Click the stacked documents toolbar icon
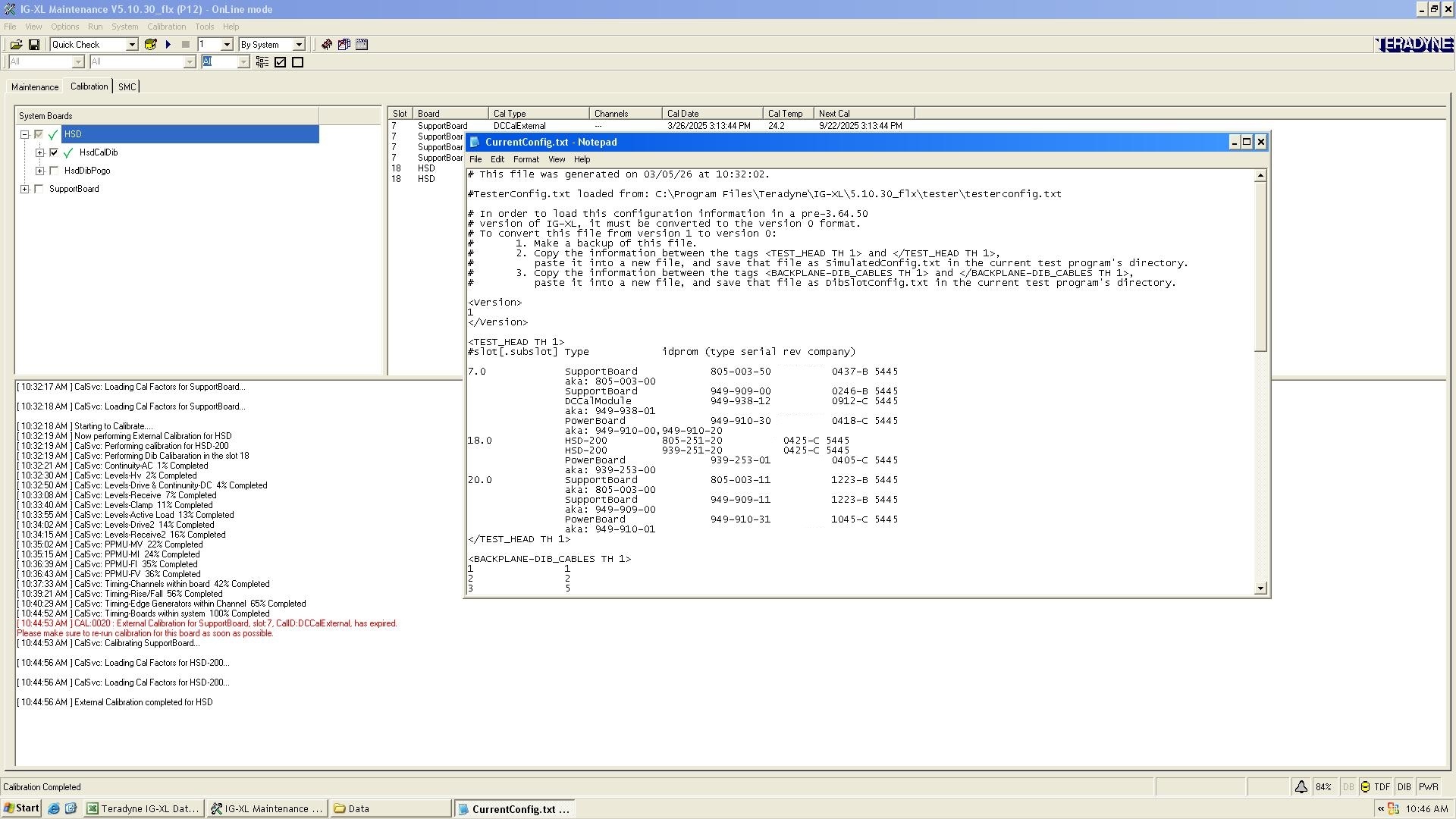The image size is (1456, 819). (x=344, y=45)
